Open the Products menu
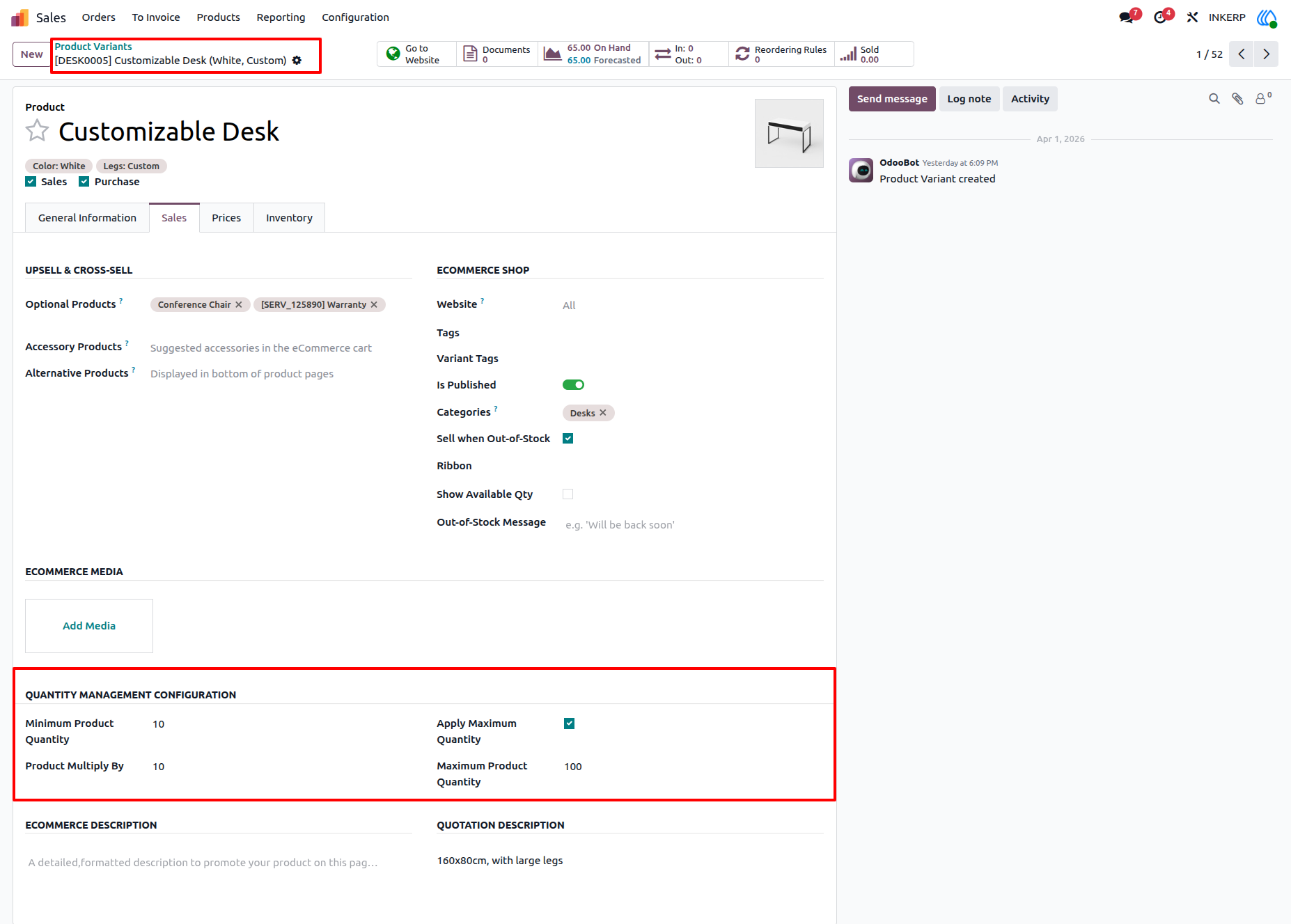 (x=219, y=17)
